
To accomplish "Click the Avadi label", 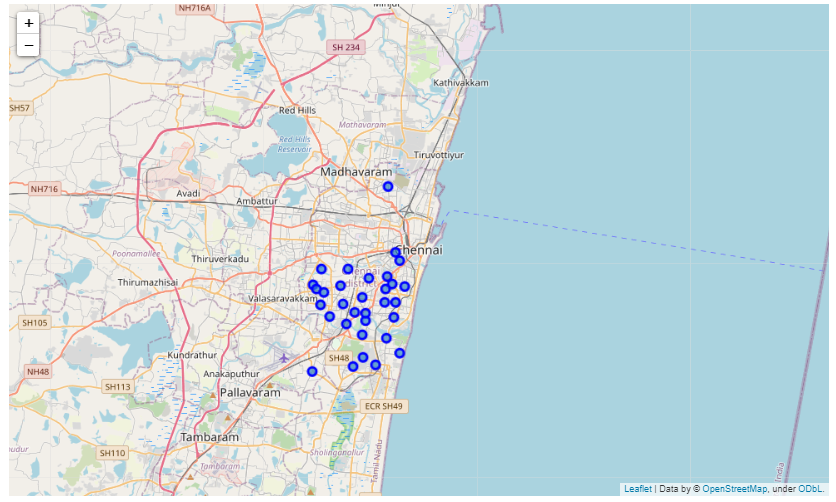I will click(188, 193).
